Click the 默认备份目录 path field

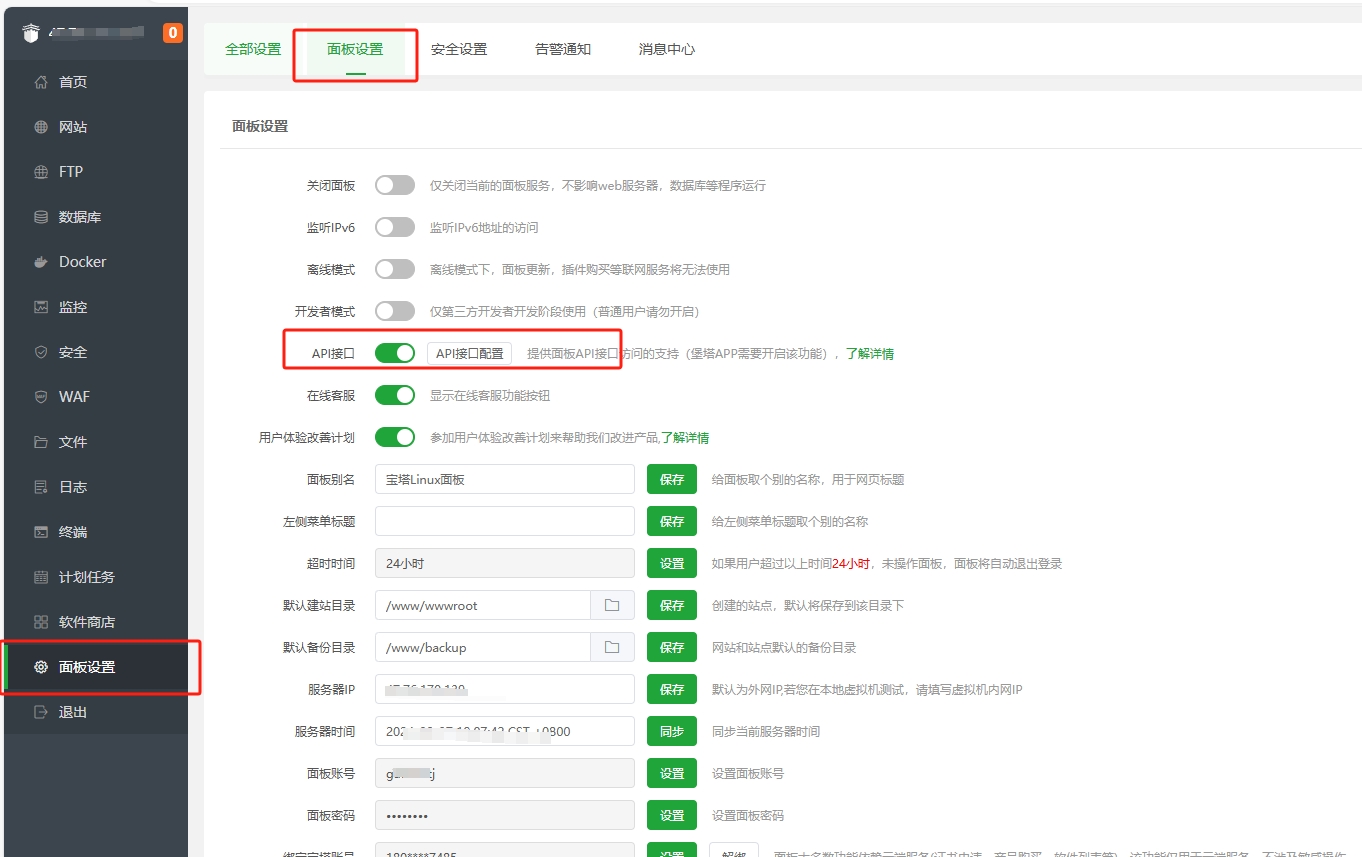pos(483,647)
